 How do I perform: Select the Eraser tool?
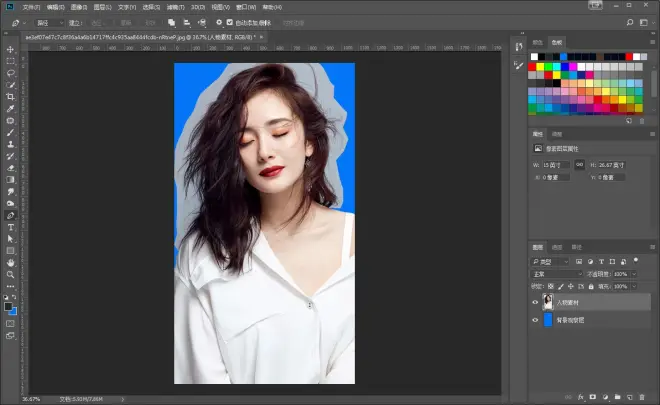[x=10, y=168]
